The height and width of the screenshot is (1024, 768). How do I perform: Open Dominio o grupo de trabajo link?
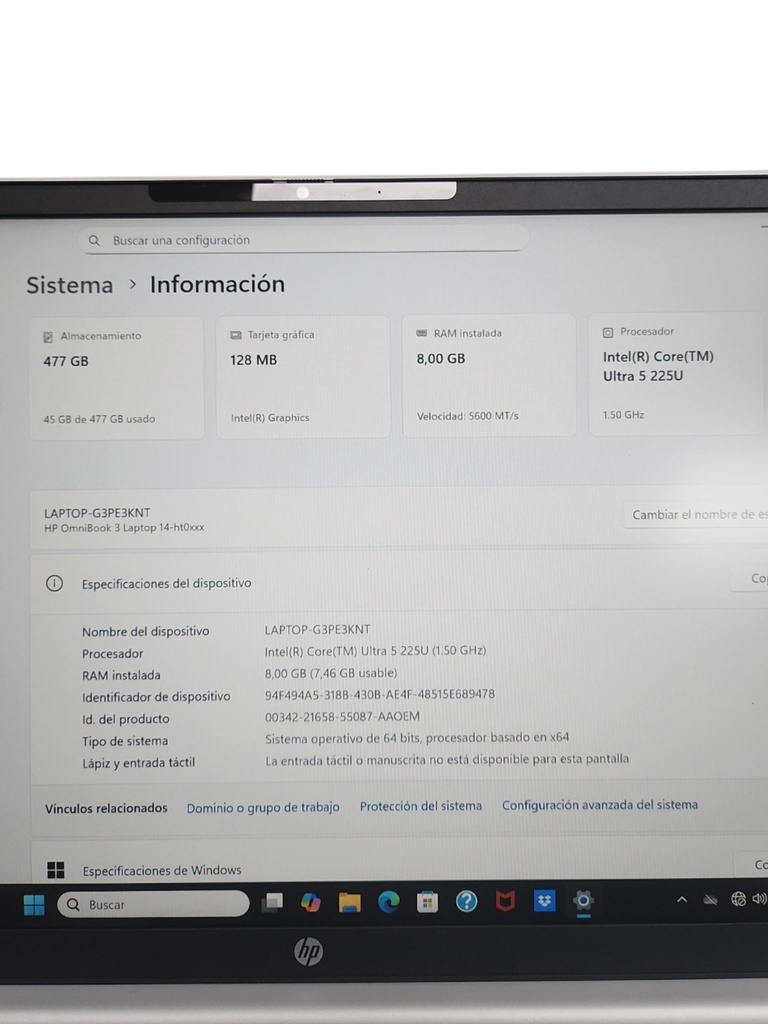(263, 808)
